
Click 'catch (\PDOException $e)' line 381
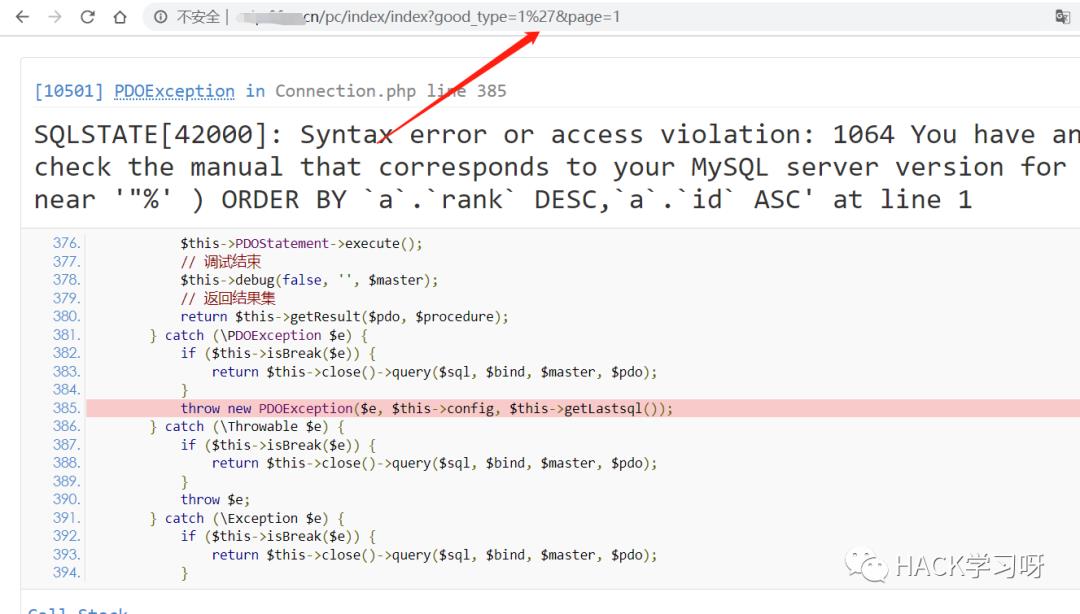coord(259,335)
